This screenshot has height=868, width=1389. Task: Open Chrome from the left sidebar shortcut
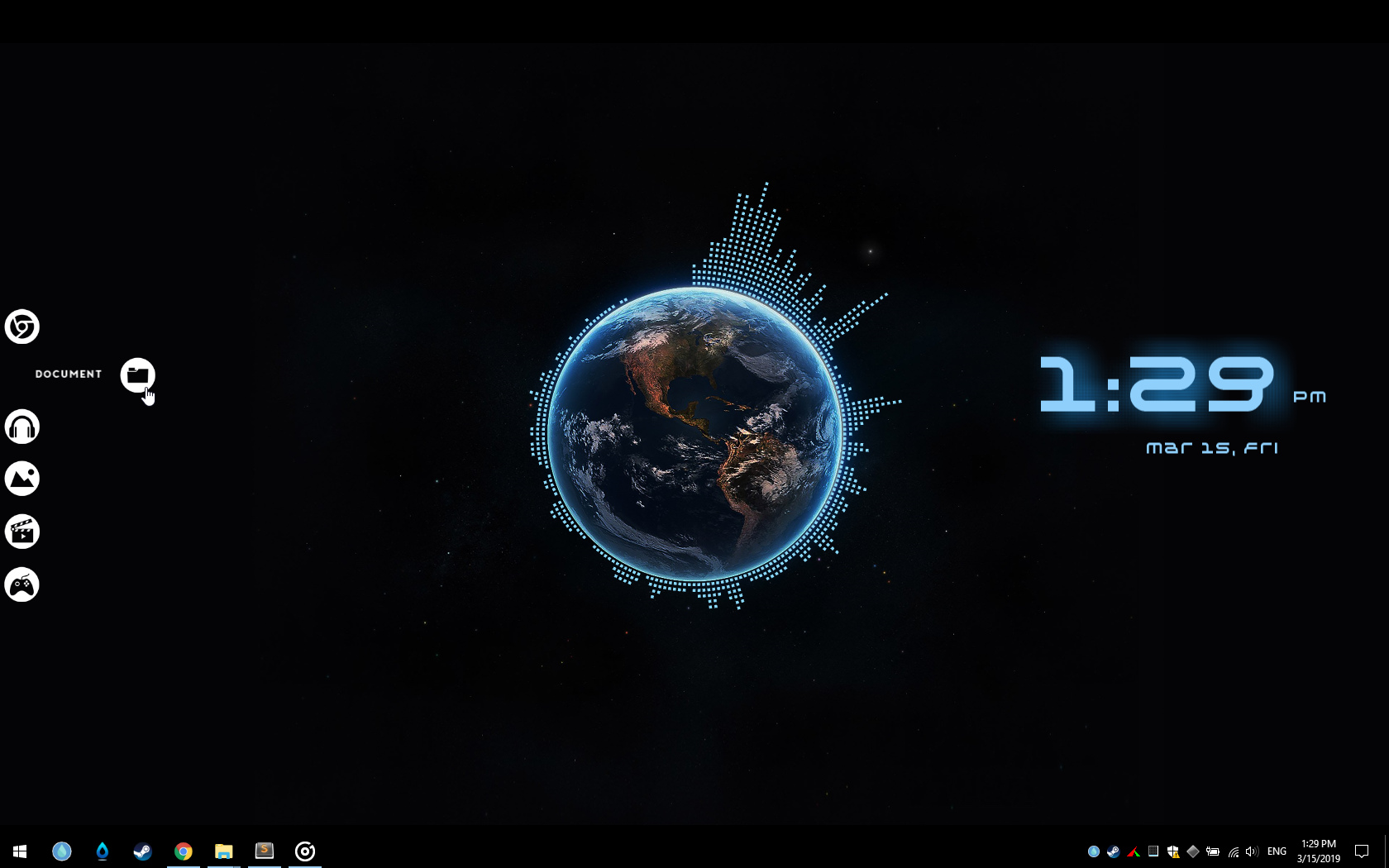point(22,327)
